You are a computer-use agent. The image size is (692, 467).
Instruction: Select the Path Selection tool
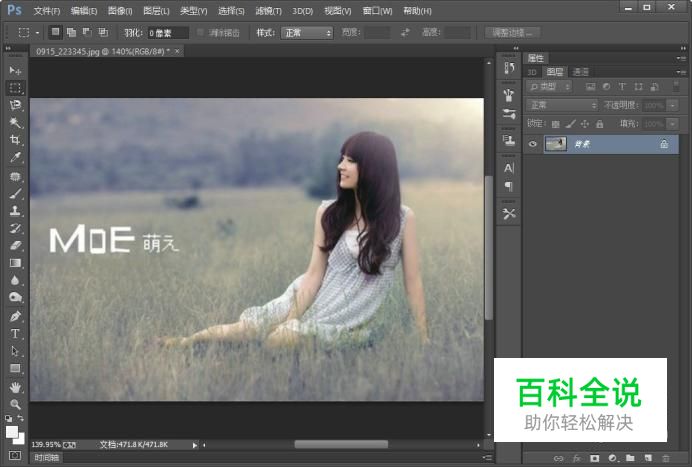point(15,351)
